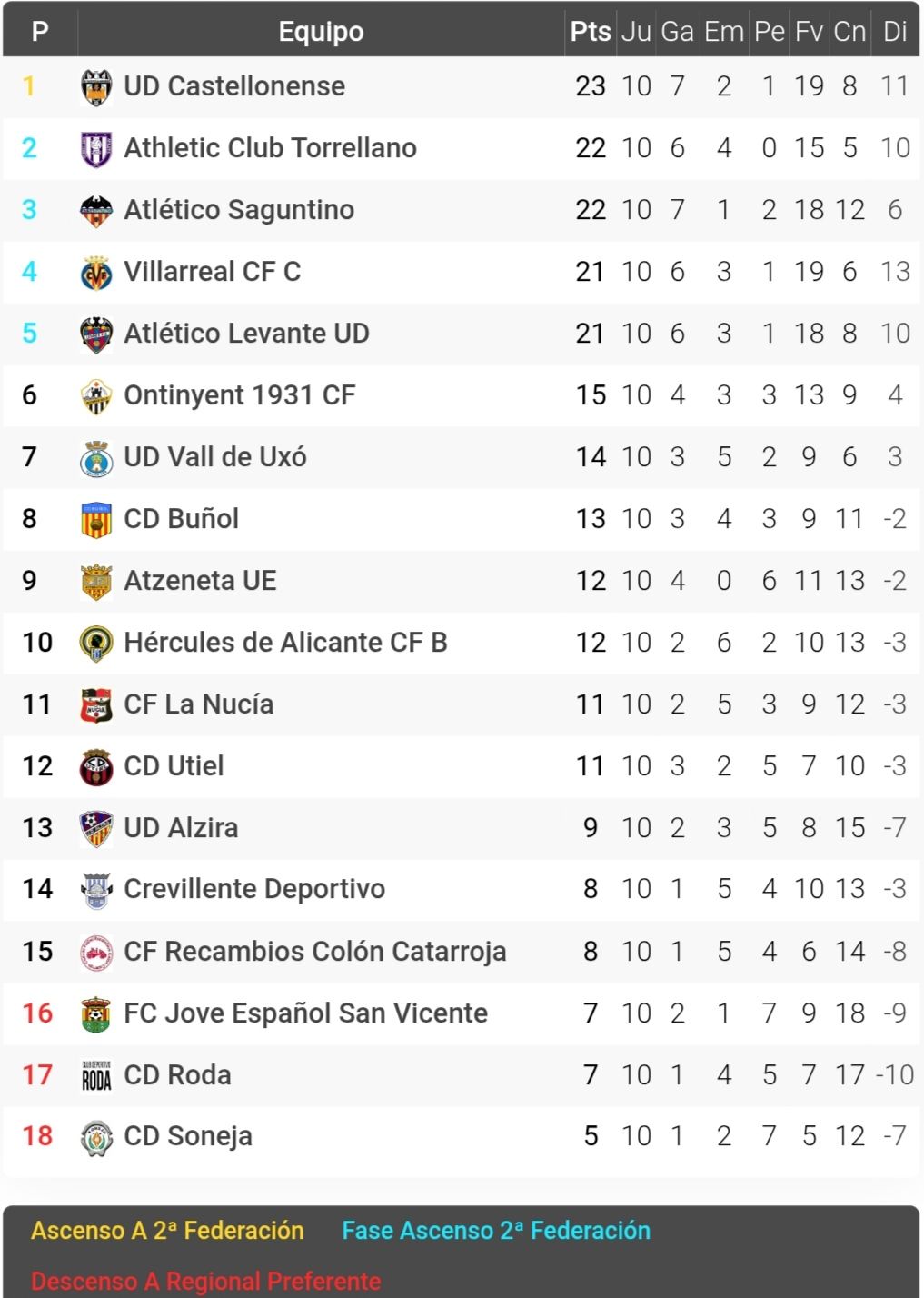
Task: Click the Athletic Club Torrellano crest
Action: coord(96,149)
